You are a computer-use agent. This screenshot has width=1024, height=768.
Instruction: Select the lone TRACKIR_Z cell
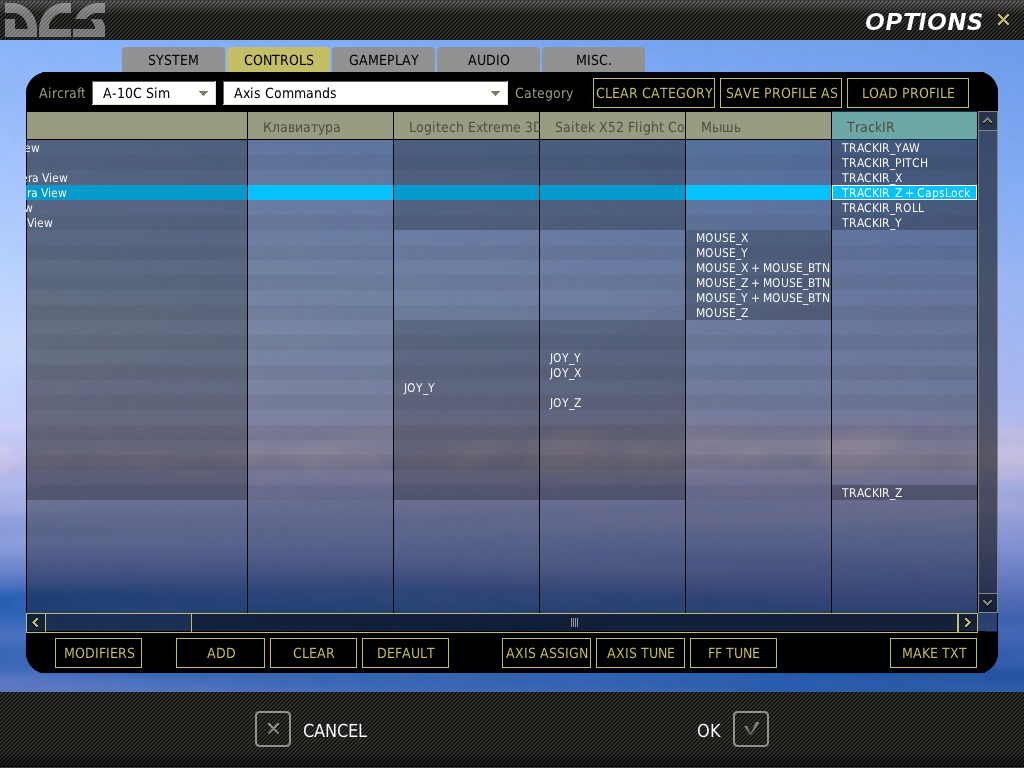coord(904,492)
